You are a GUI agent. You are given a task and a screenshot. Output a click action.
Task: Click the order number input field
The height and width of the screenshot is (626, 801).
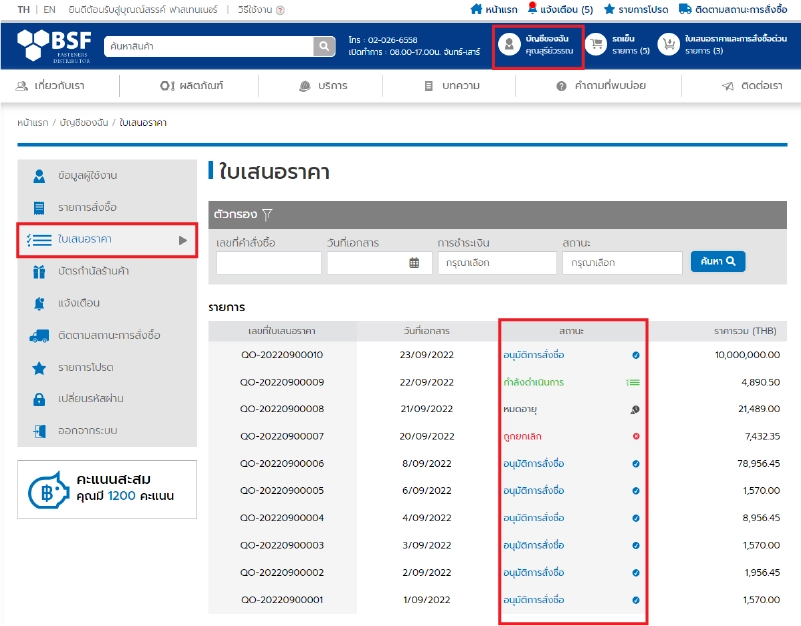[x=268, y=263]
